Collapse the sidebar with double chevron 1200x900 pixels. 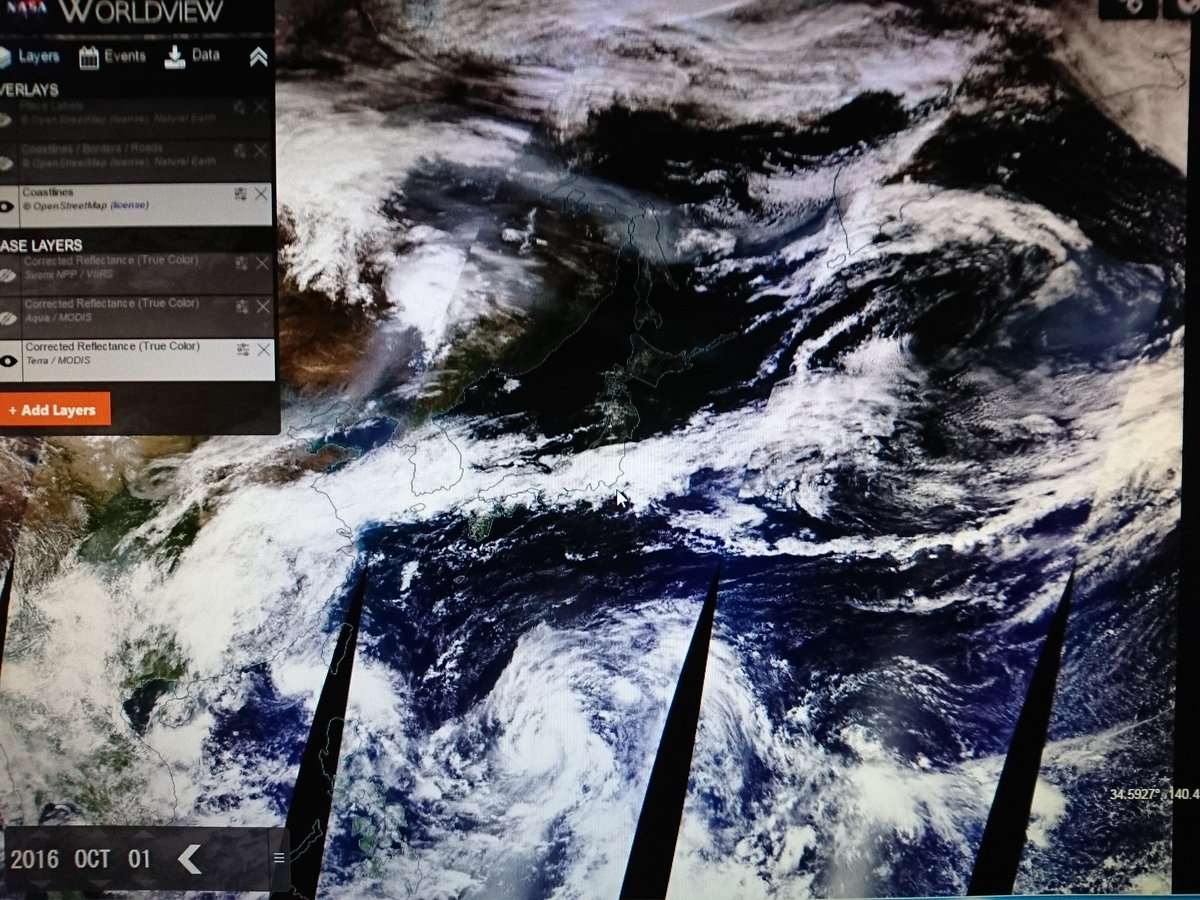click(258, 57)
